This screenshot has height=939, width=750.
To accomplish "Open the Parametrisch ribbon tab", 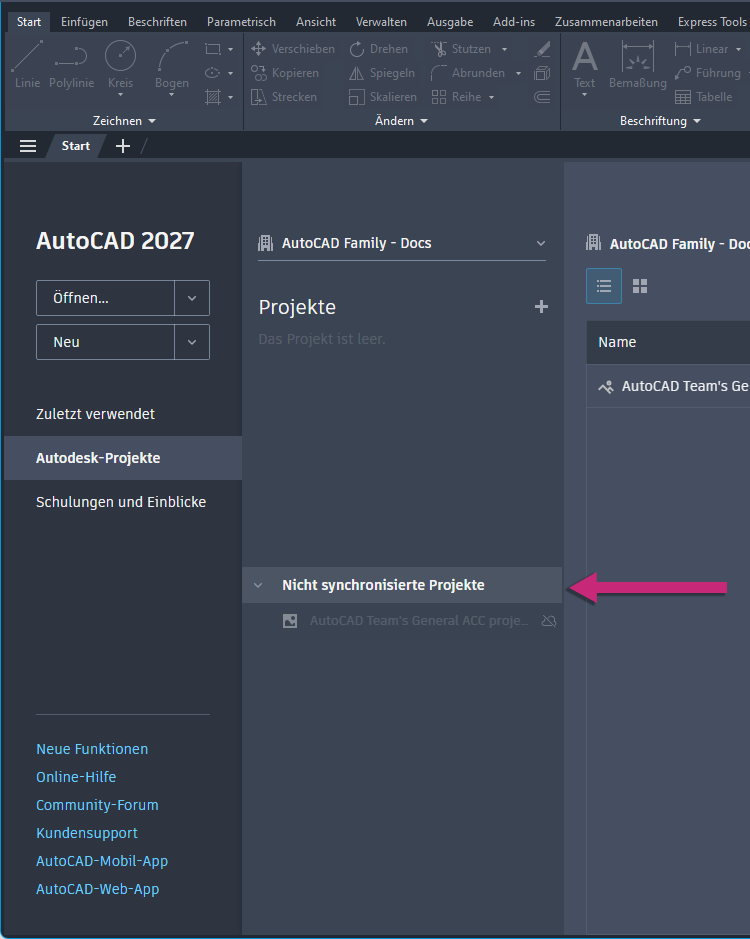I will click(x=241, y=22).
